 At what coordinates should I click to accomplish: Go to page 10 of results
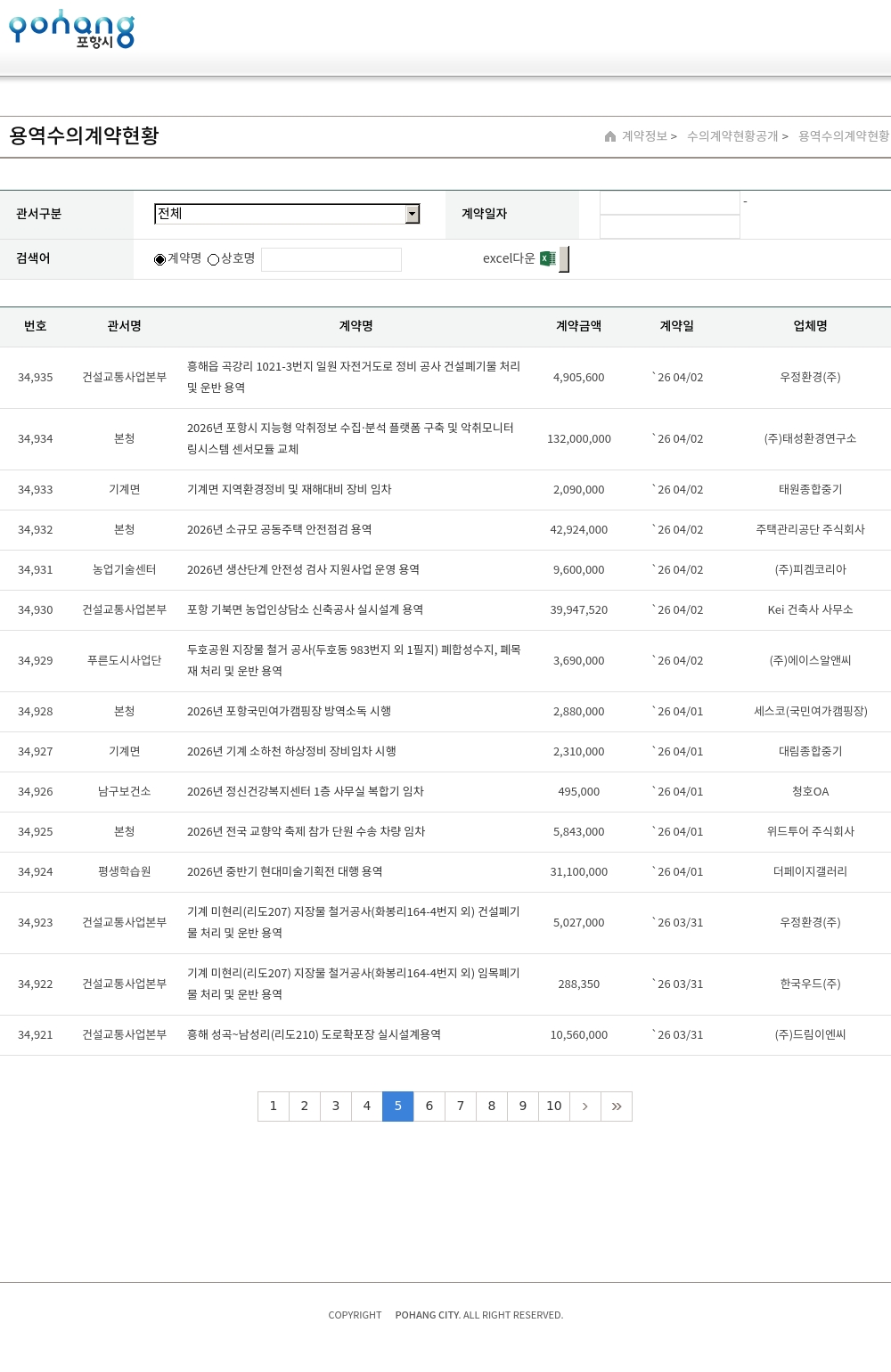coord(554,1107)
